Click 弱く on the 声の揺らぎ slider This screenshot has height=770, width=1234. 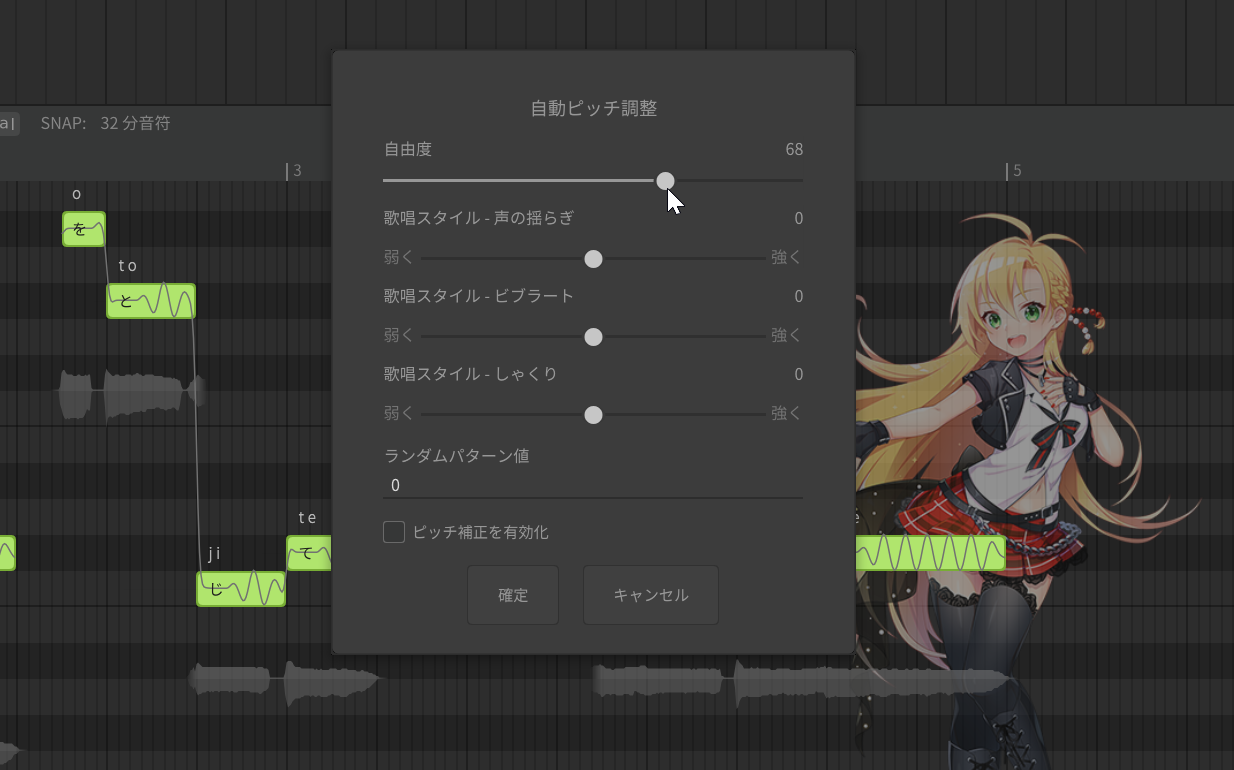coord(399,257)
